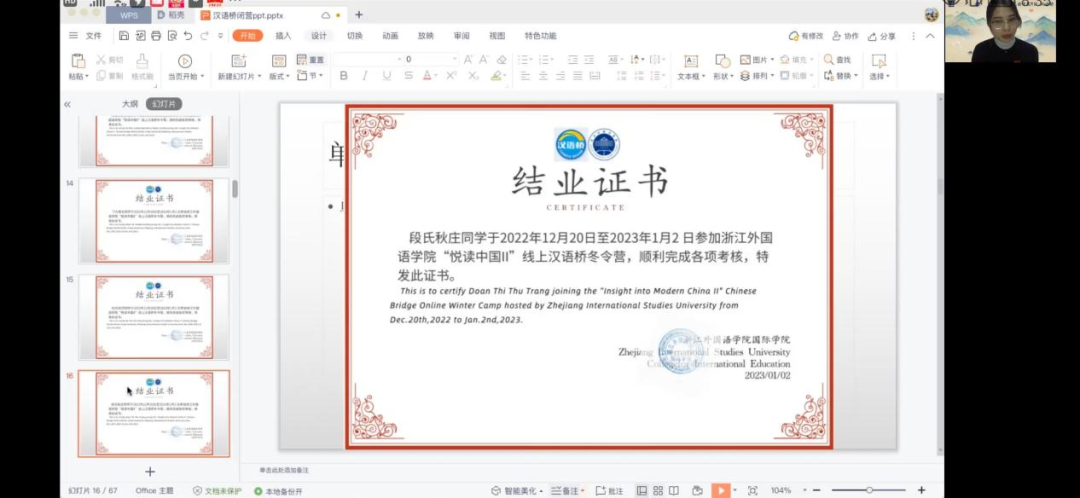The height and width of the screenshot is (498, 1080).
Task: Collapse the ribbon with the up chevron
Action: [930, 36]
